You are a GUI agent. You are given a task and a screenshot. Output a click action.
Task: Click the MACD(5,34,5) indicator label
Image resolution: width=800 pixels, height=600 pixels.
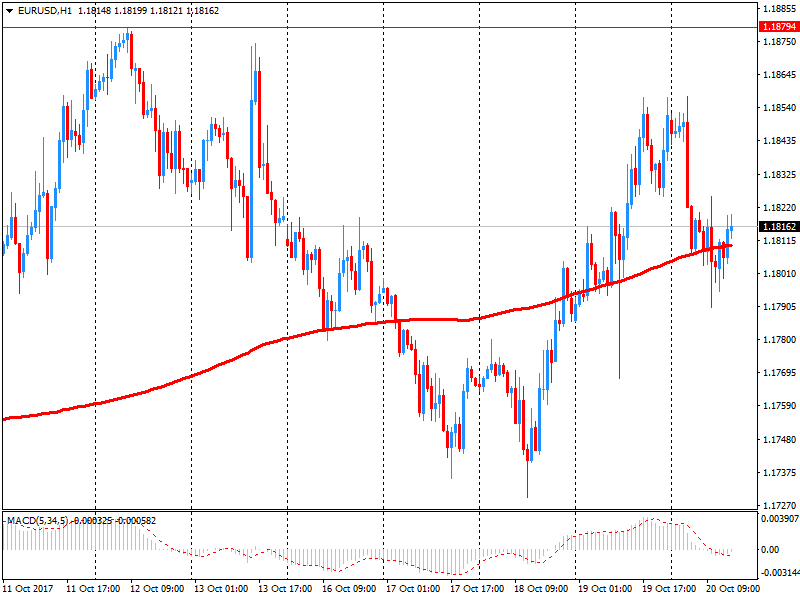[37, 520]
